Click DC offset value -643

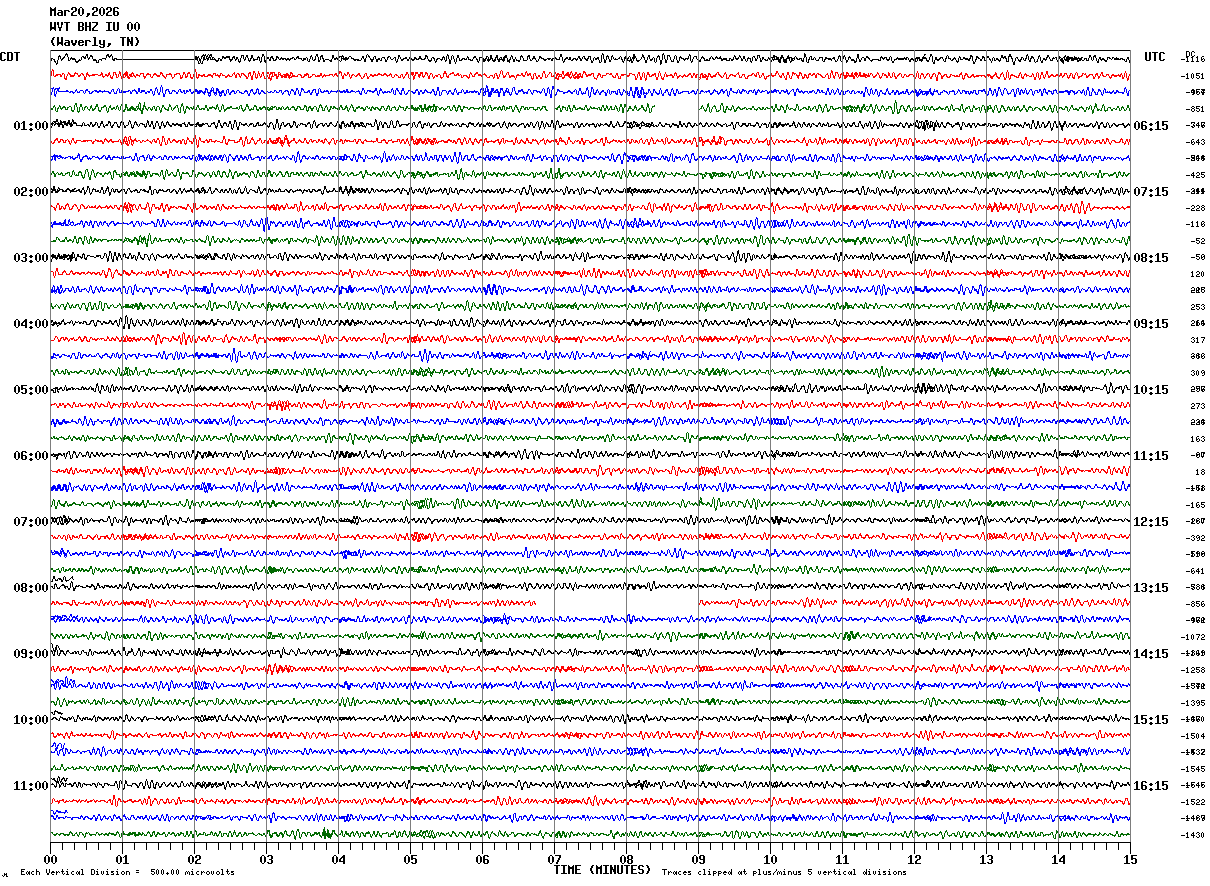click(1195, 142)
